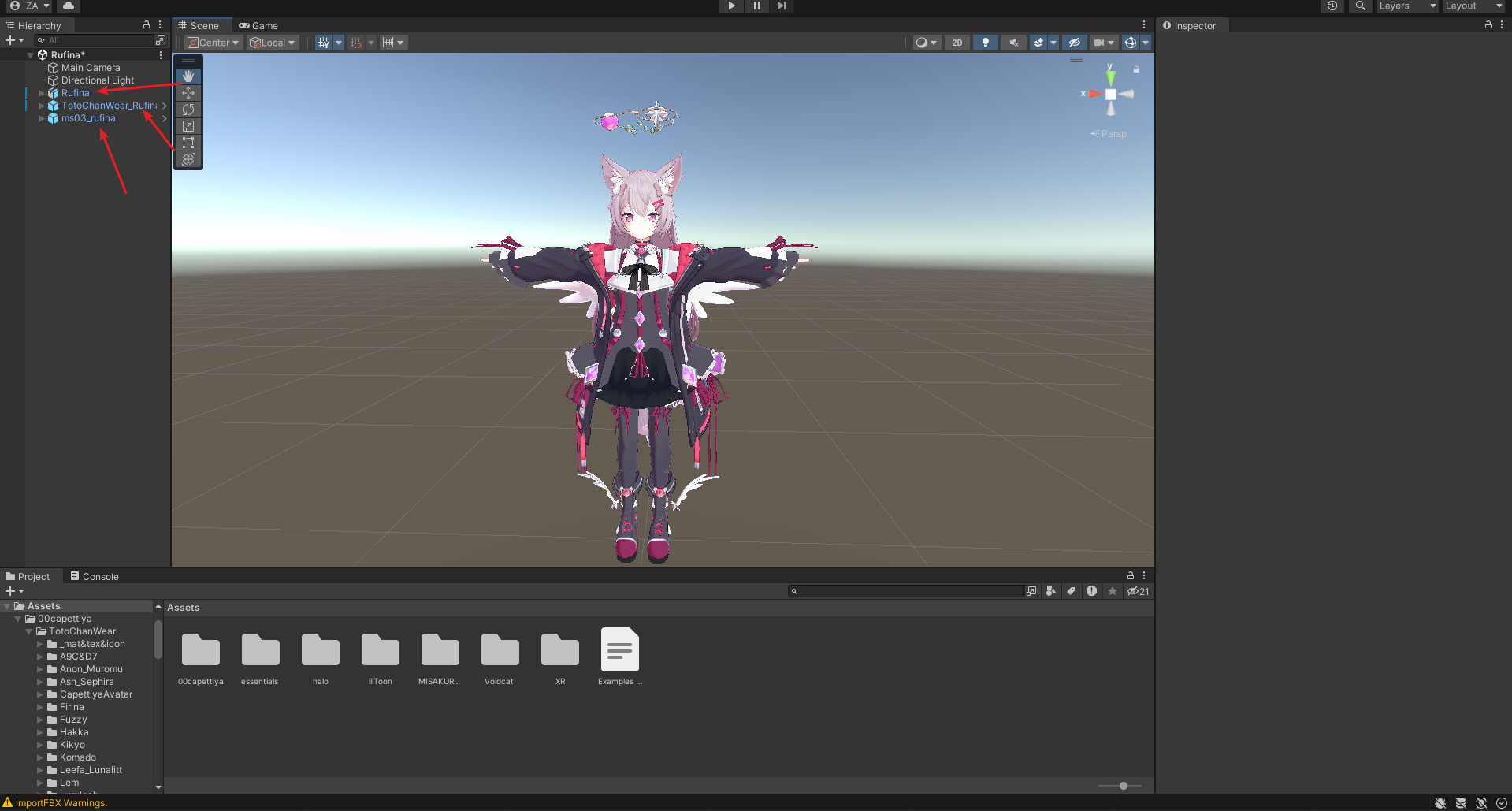
Task: Select the Rotate tool in scene toolbar
Action: [x=188, y=110]
